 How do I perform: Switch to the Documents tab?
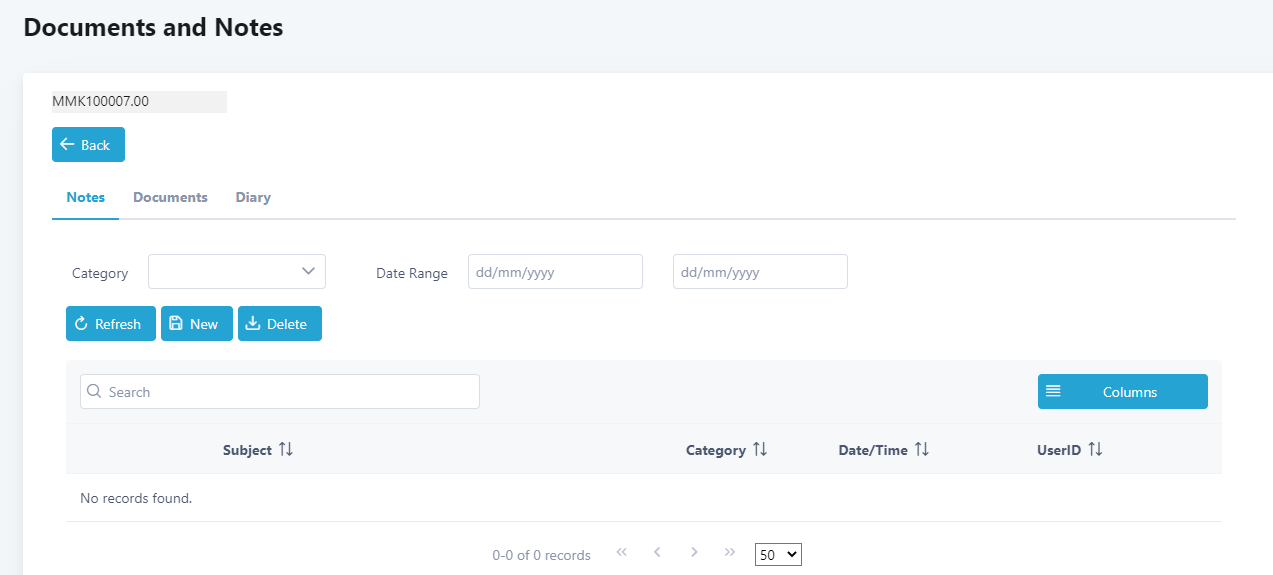tap(170, 198)
